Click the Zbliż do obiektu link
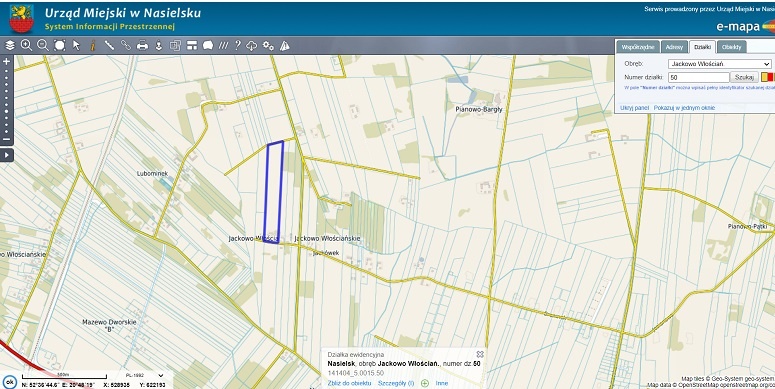 coord(349,383)
